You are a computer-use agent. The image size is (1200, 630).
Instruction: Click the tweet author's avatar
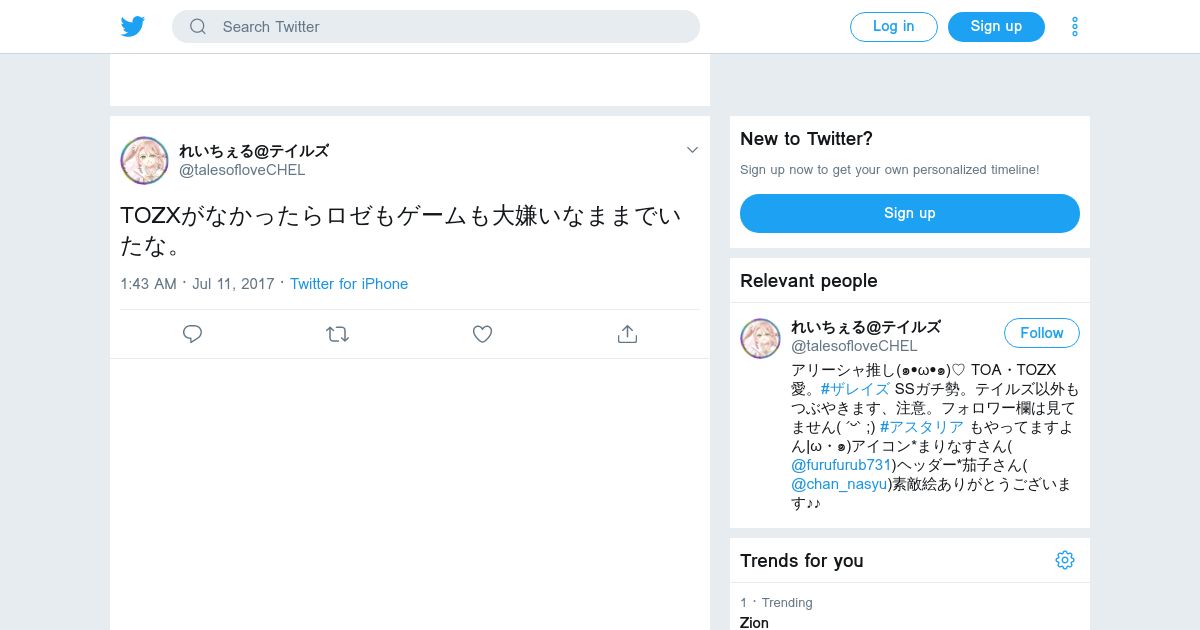[x=144, y=160]
